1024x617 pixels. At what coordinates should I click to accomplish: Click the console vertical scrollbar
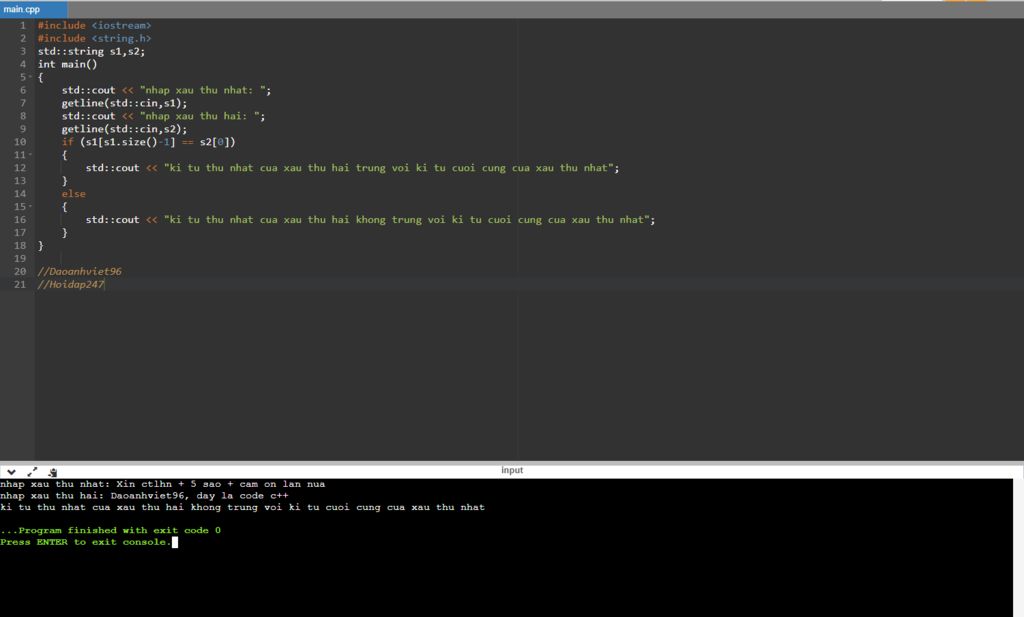[1018, 547]
